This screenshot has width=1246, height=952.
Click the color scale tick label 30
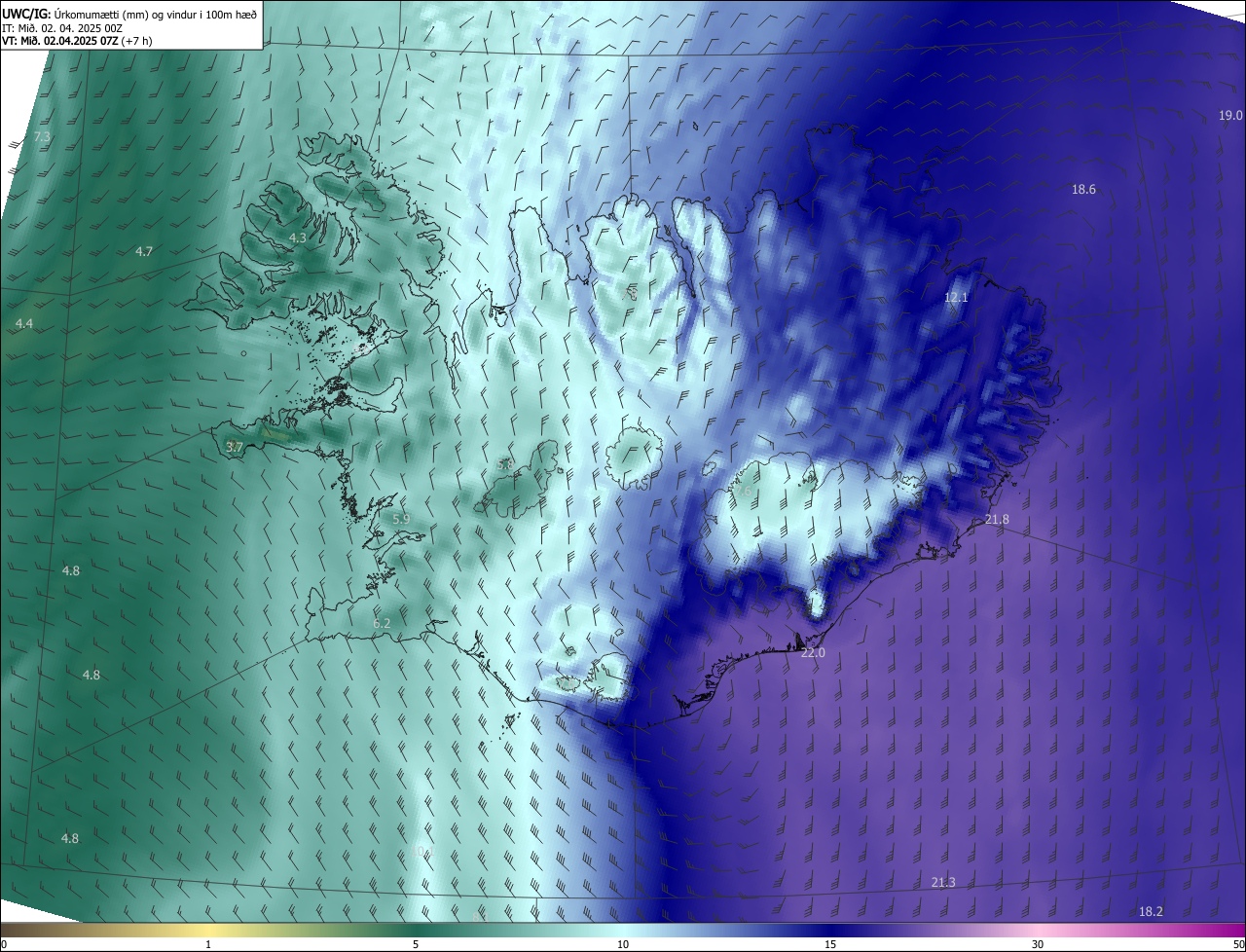[x=1038, y=944]
